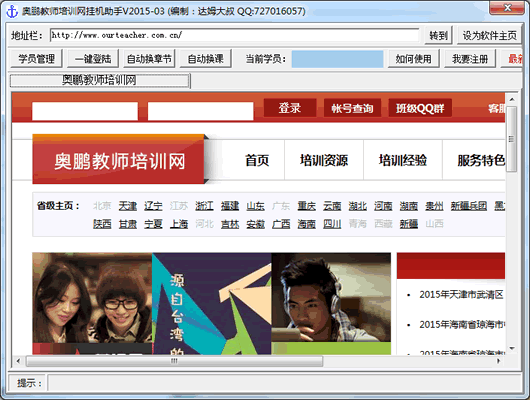Image resolution: width=530 pixels, height=400 pixels.
Task: Click the horizontal scrollbar thumb
Action: click(x=174, y=361)
